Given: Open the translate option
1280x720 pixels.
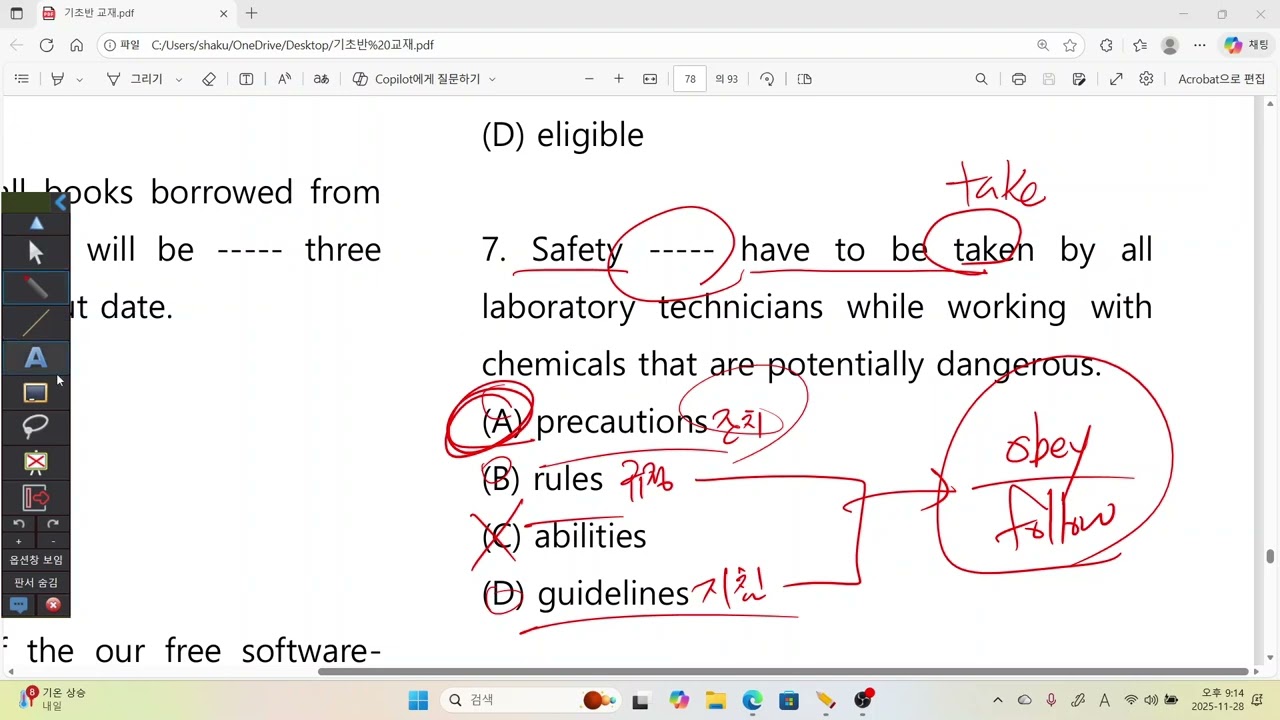Looking at the screenshot, I should 321,79.
